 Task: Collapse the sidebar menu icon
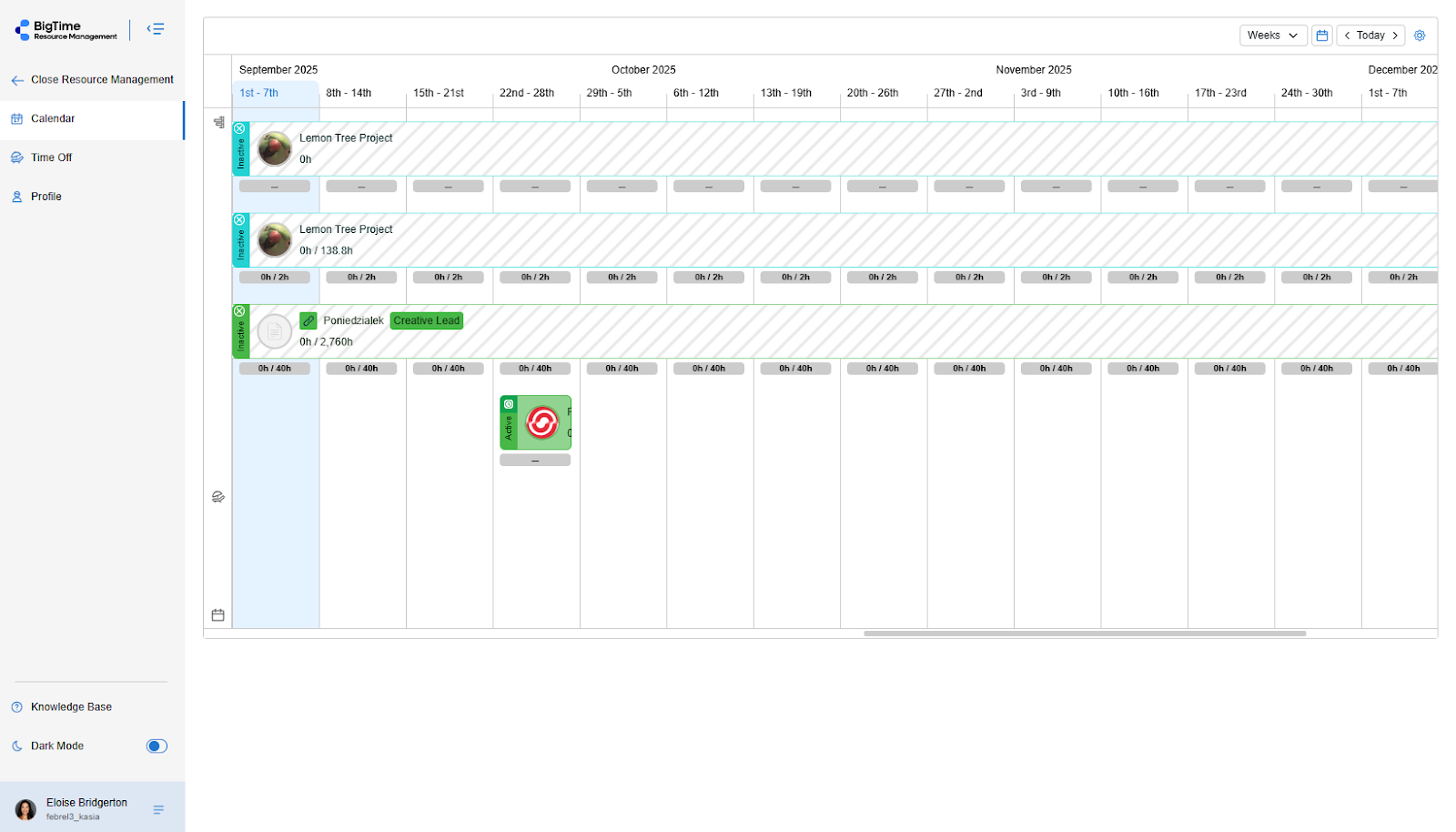pos(156,29)
